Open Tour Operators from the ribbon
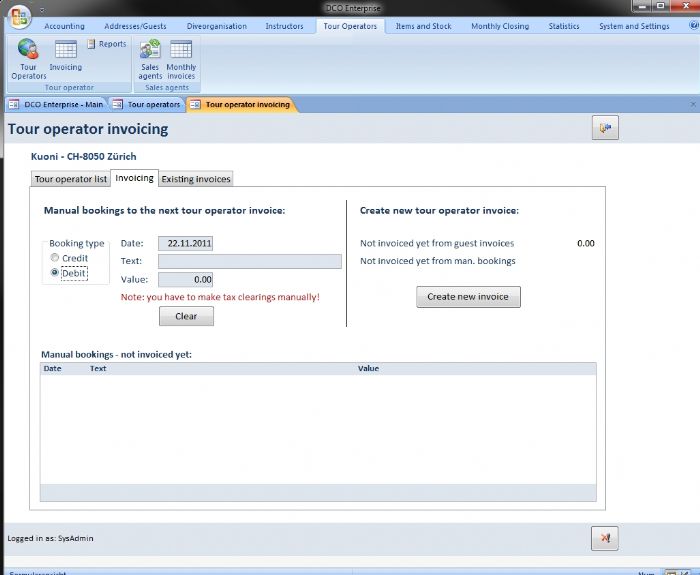The height and width of the screenshot is (575, 700). point(28,58)
